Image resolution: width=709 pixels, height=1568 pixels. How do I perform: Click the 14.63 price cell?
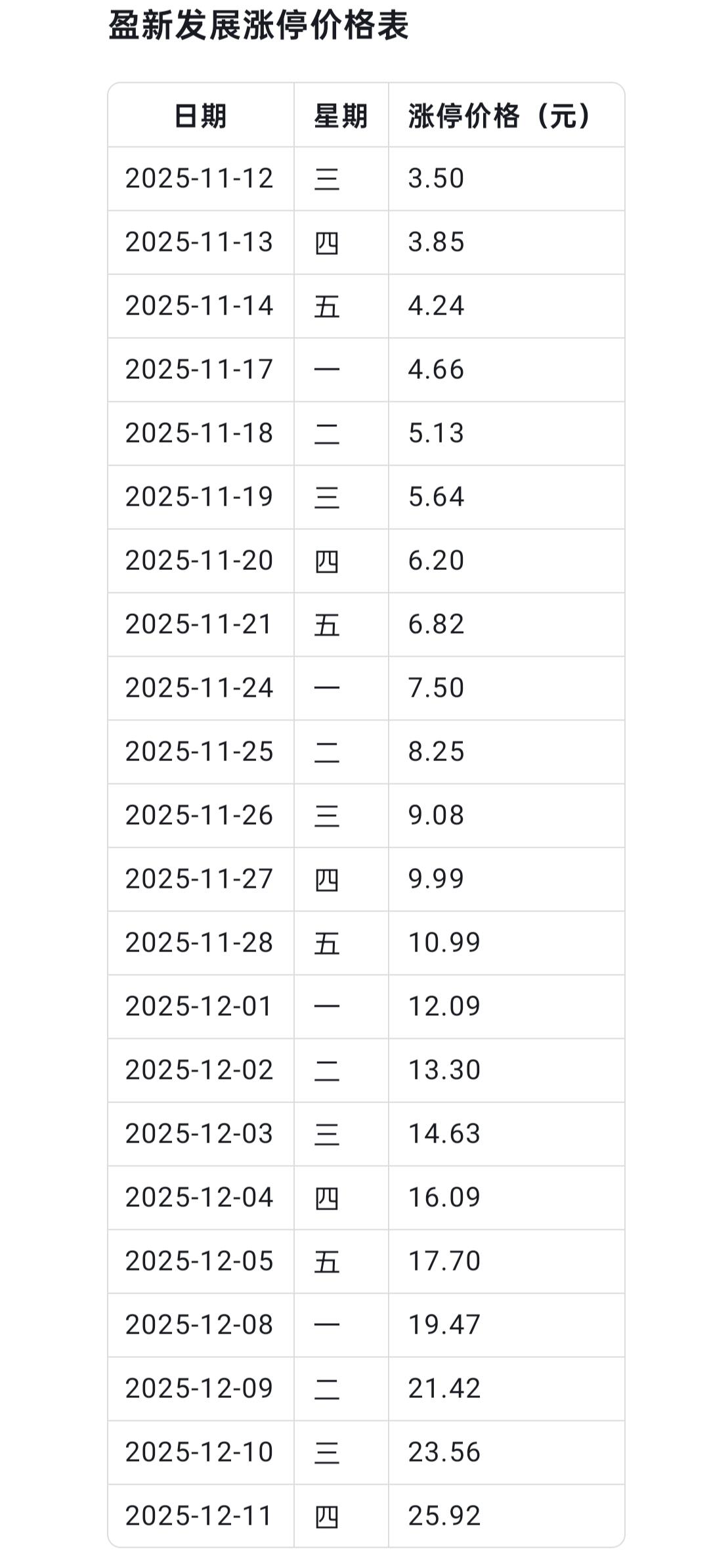tap(444, 1134)
